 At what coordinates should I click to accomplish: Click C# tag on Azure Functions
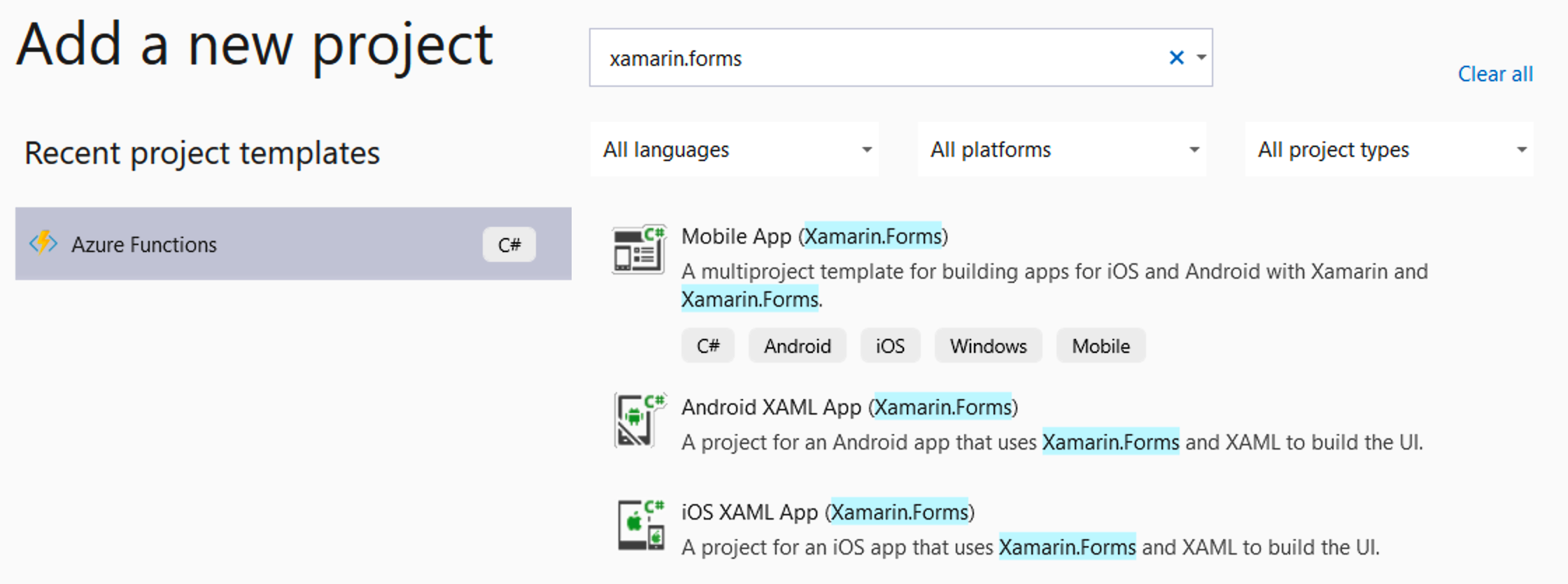(x=509, y=244)
